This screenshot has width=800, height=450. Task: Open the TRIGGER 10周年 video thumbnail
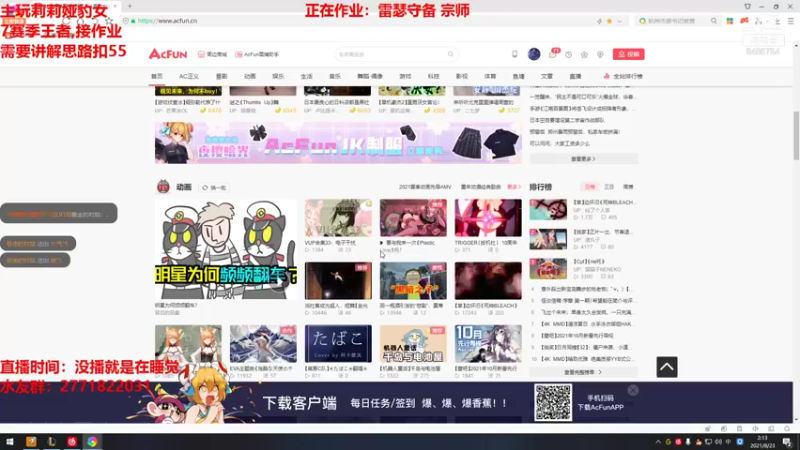pos(488,218)
